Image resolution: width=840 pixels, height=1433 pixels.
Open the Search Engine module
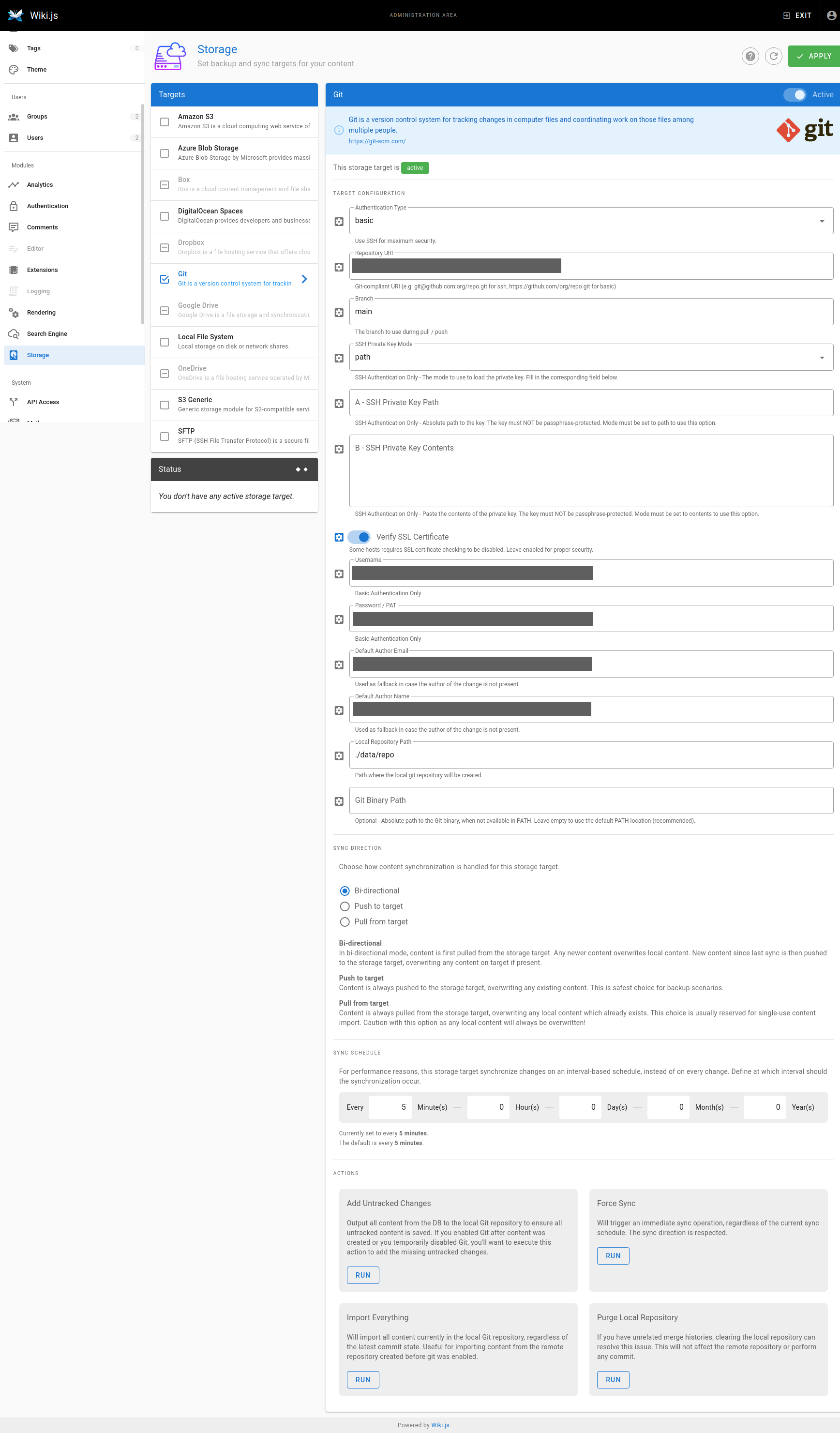[x=46, y=334]
